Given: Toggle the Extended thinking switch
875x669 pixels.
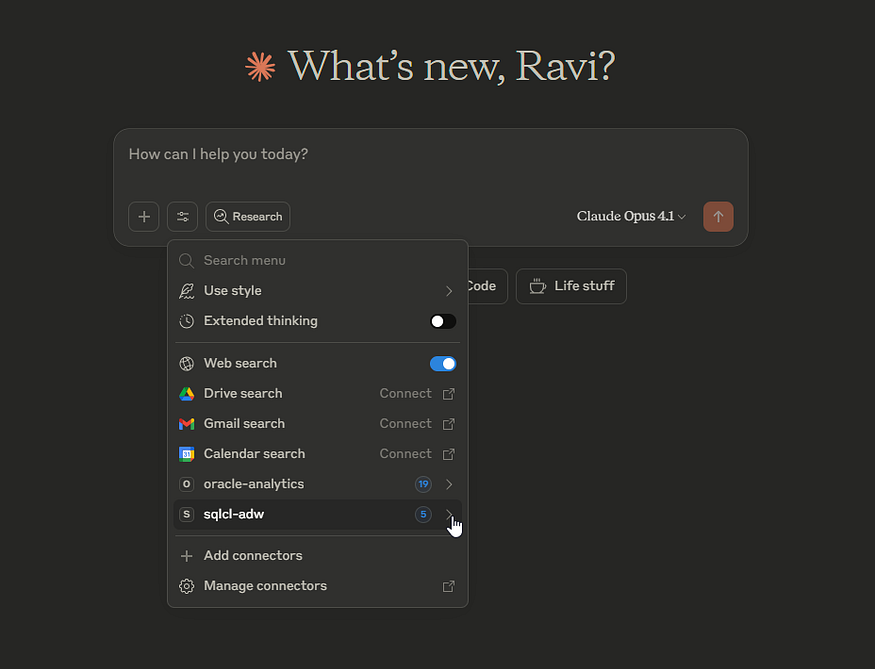Looking at the screenshot, I should pyautogui.click(x=443, y=321).
